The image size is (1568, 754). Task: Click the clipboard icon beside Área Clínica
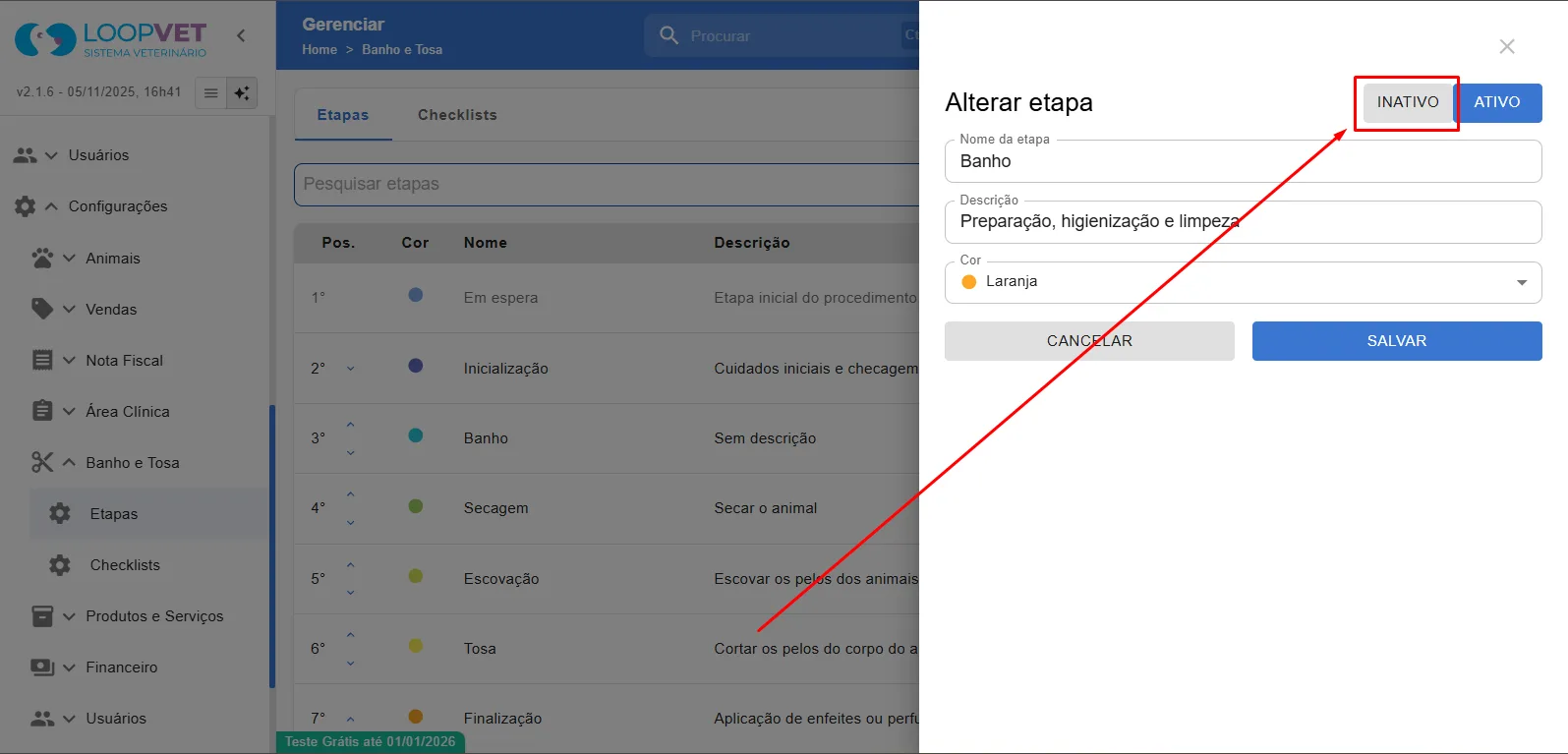[x=42, y=411]
